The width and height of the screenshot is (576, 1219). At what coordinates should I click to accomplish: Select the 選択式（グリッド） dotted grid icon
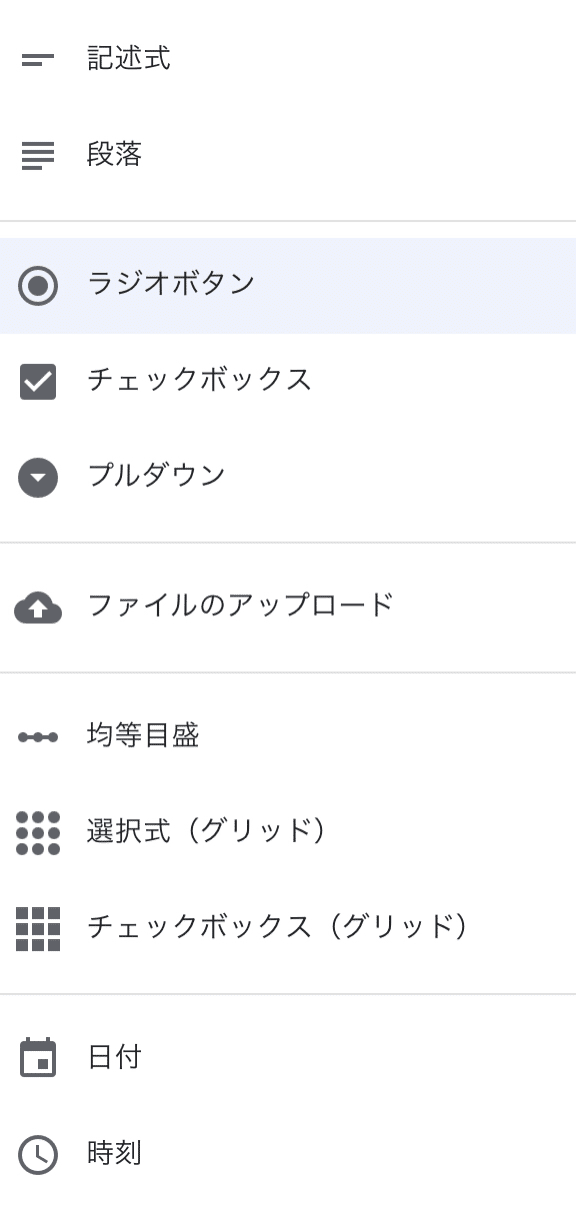(x=37, y=831)
